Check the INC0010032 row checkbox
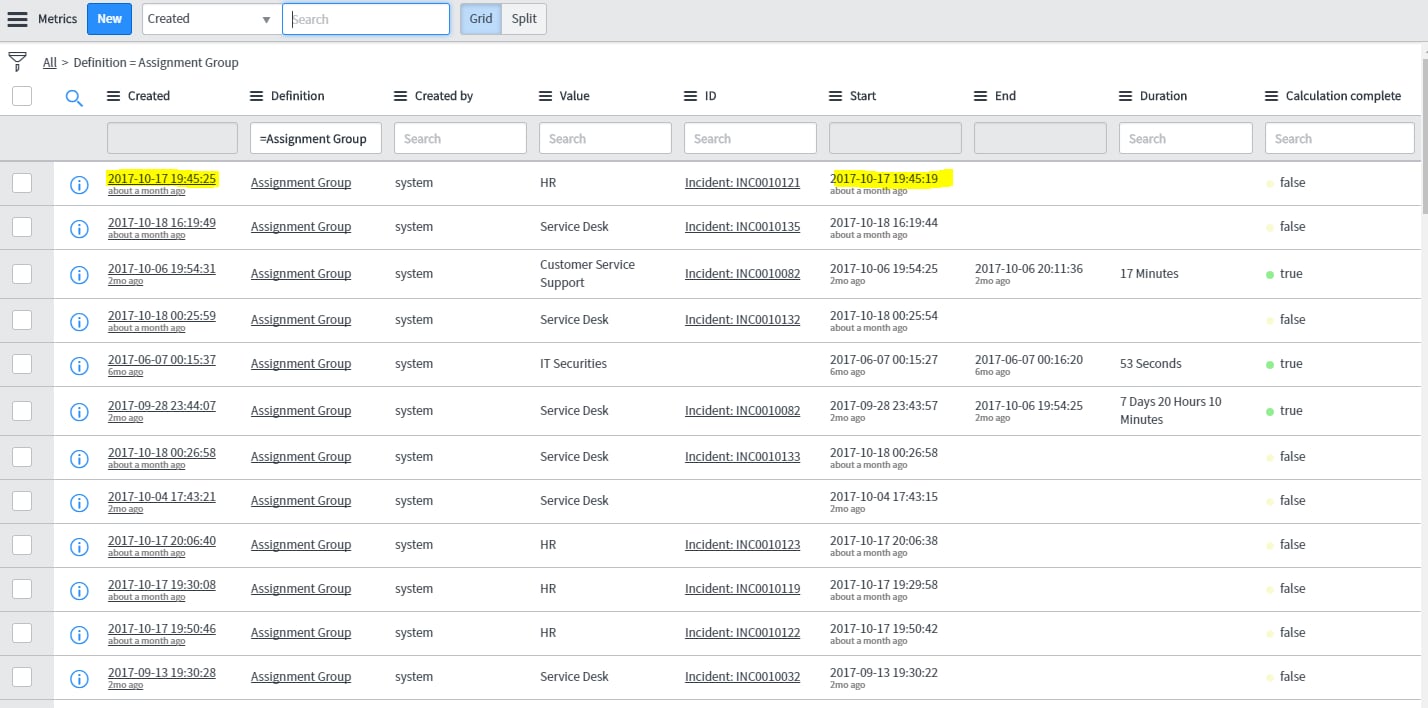This screenshot has height=708, width=1428. pos(22,676)
